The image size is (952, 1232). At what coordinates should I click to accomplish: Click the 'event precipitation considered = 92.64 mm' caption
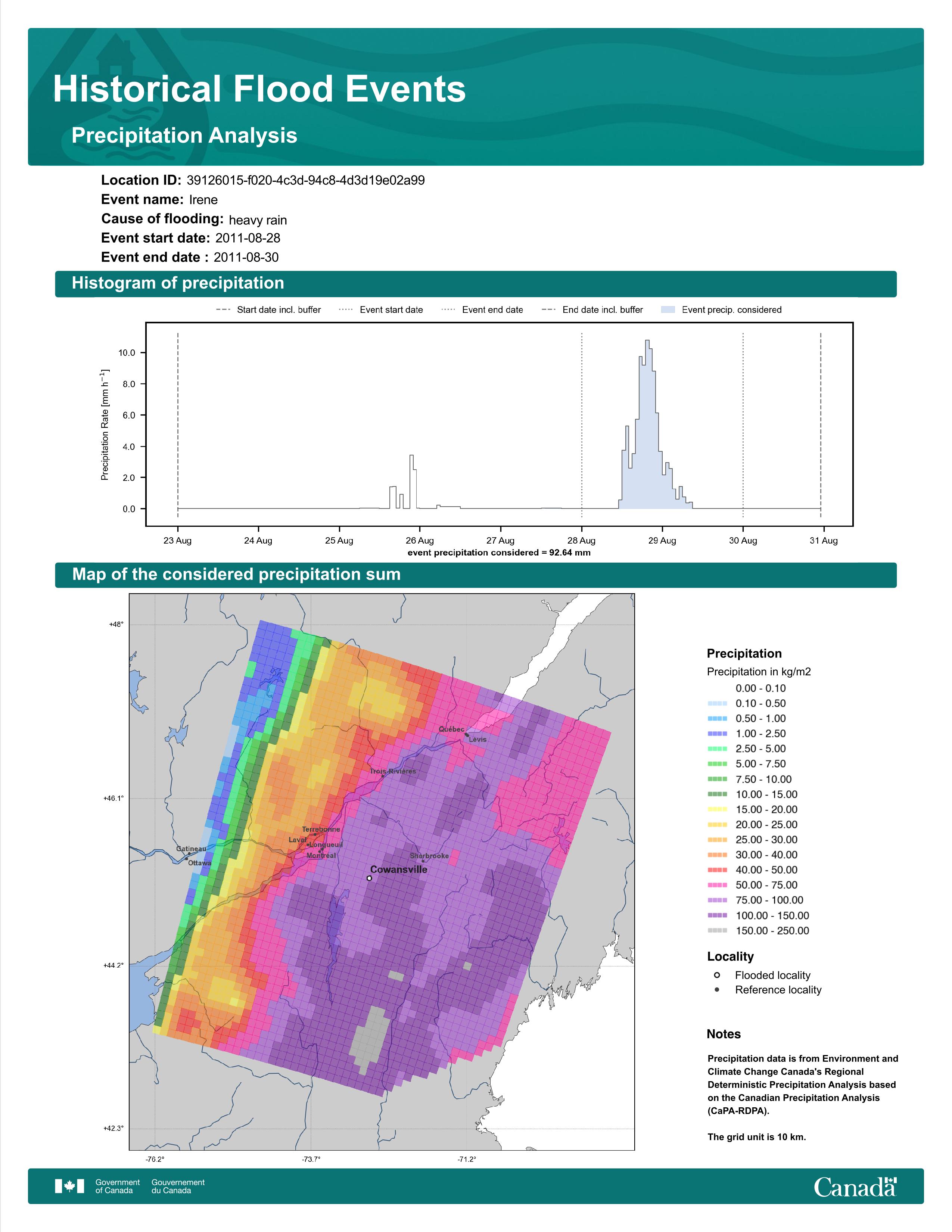point(499,553)
